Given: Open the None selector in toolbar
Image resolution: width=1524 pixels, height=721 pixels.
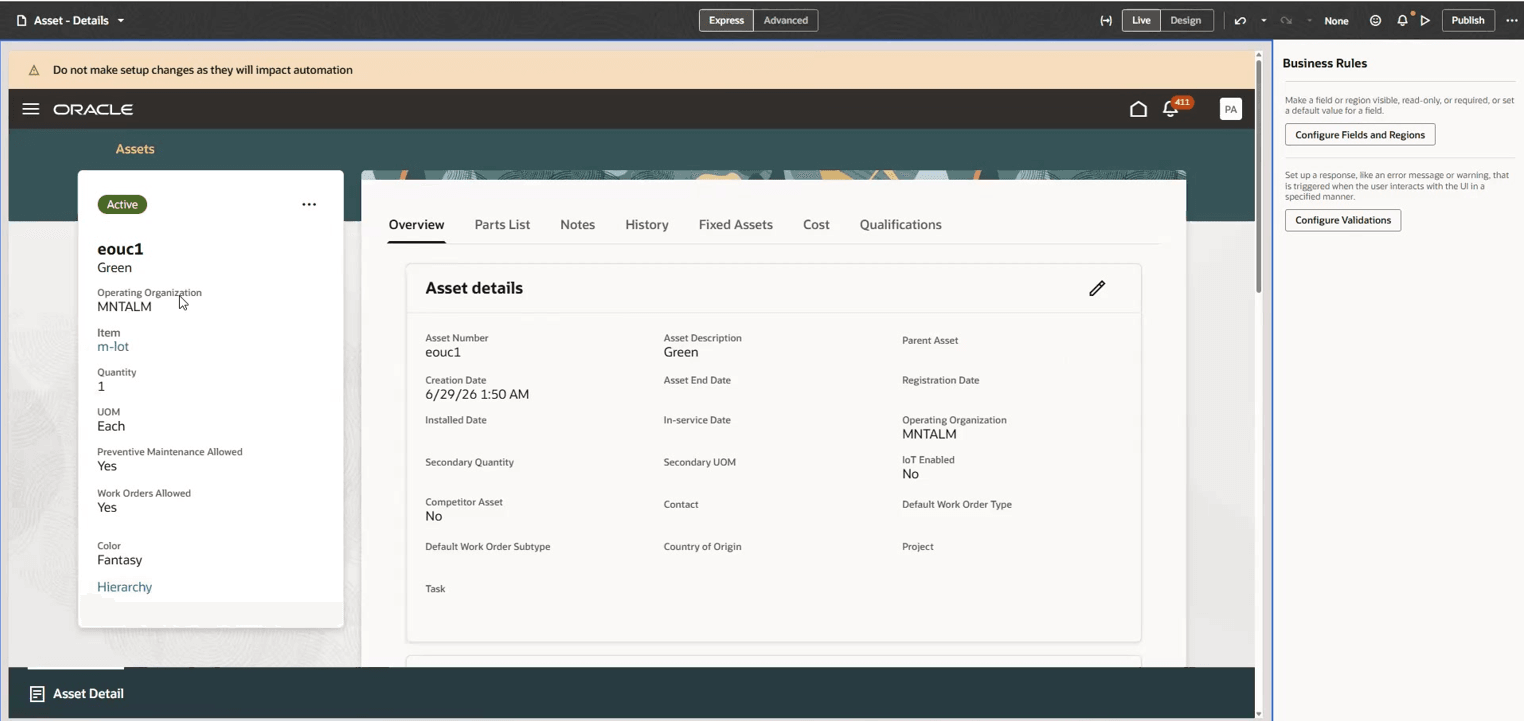Looking at the screenshot, I should click(1336, 20).
